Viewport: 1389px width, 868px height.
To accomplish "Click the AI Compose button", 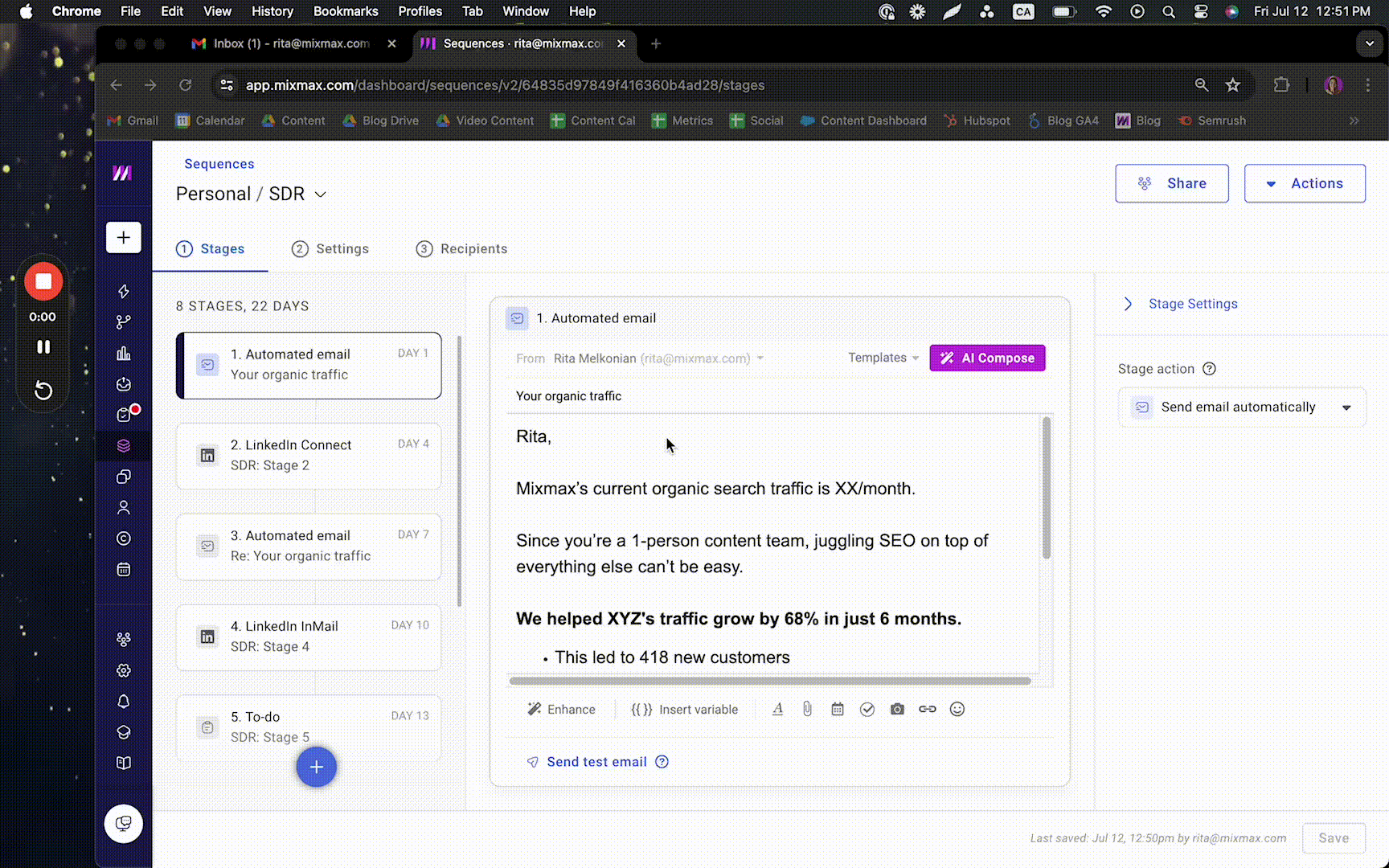I will pos(988,358).
